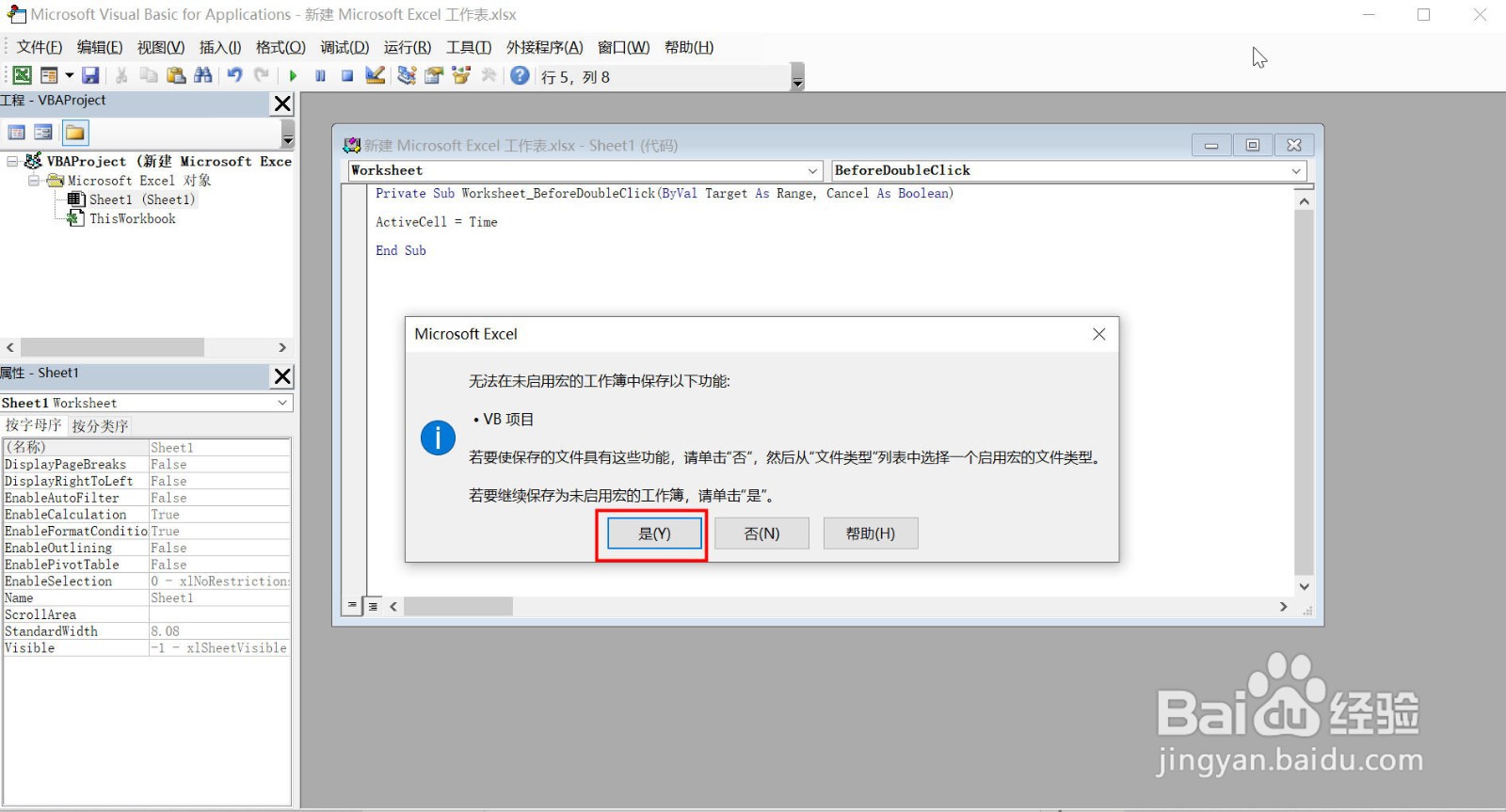Run the macro with green play icon
1506x812 pixels.
pos(294,75)
